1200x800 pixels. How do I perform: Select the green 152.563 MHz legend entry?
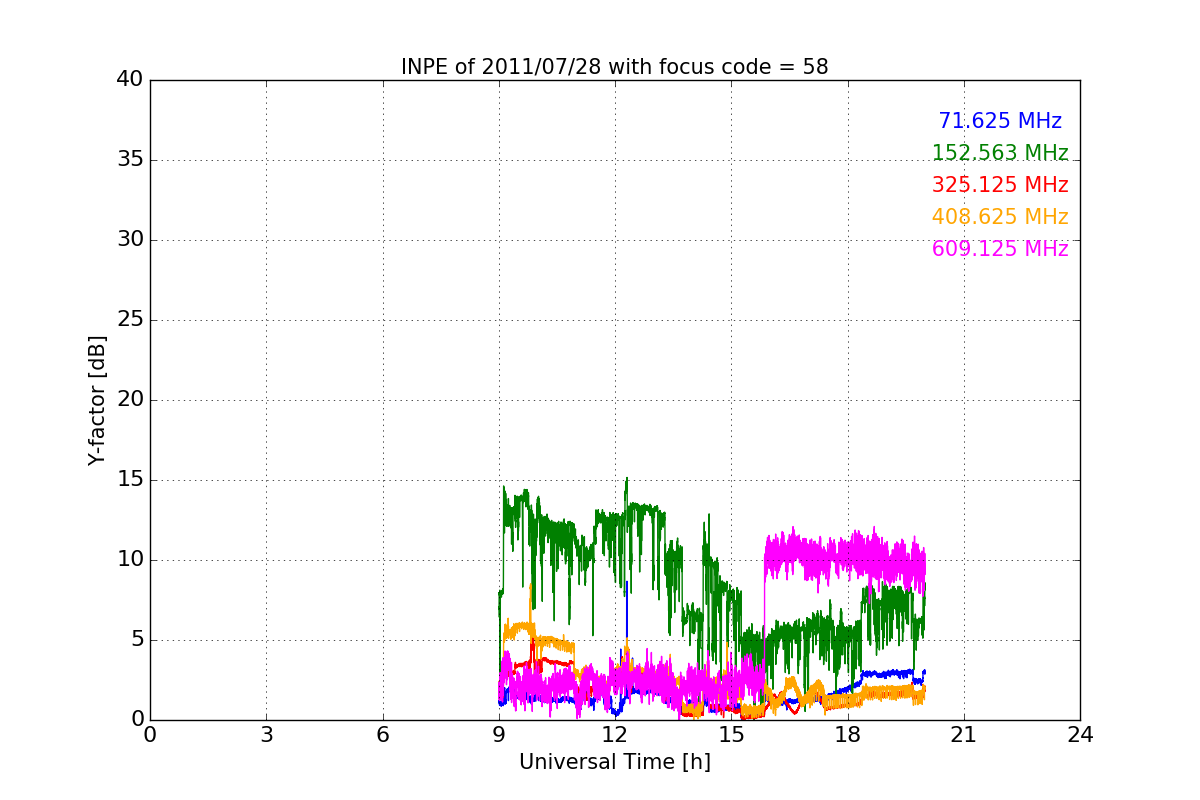tap(1000, 153)
